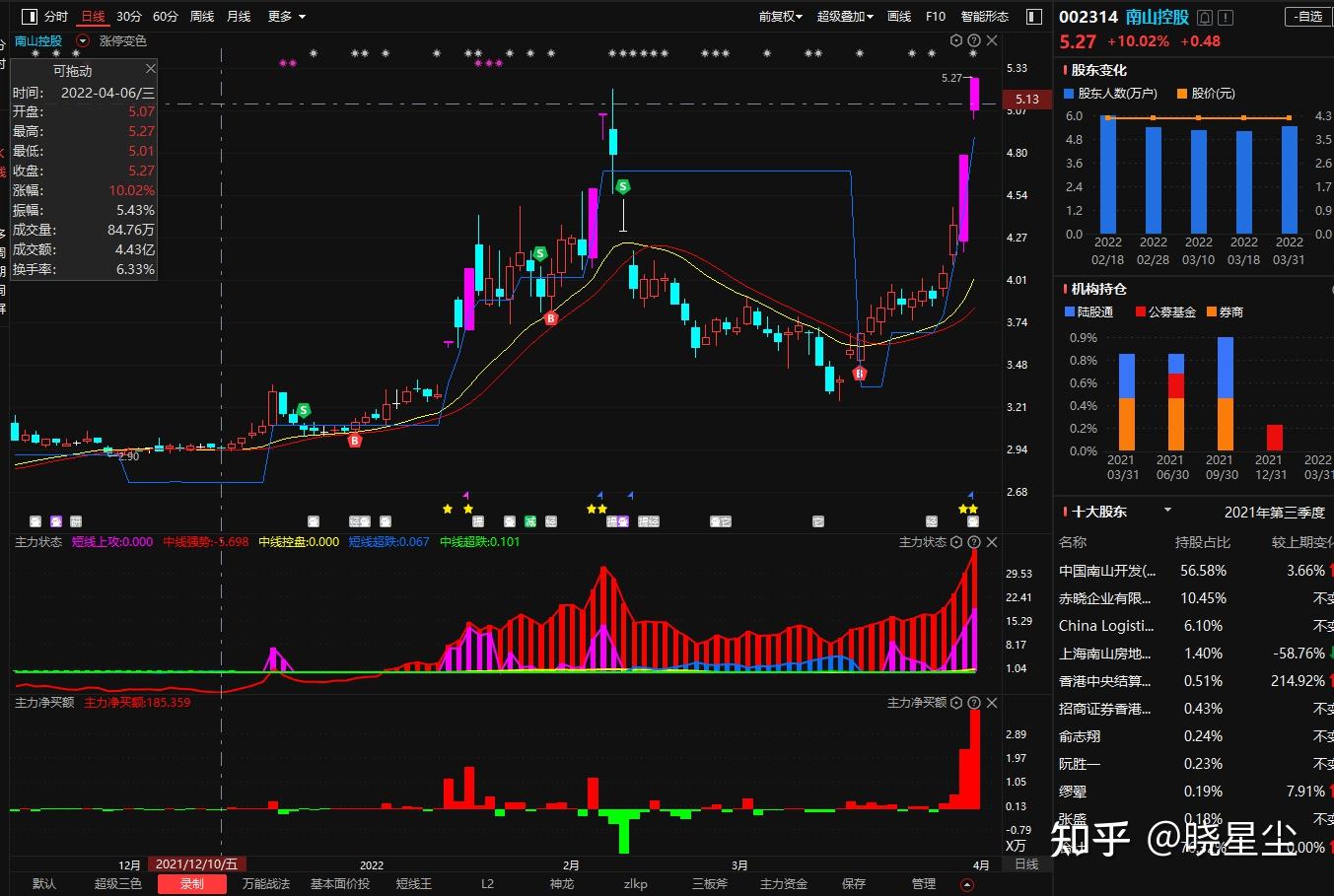Screen dimensions: 1334x896
Task: Open F10 company info
Action: 936,17
